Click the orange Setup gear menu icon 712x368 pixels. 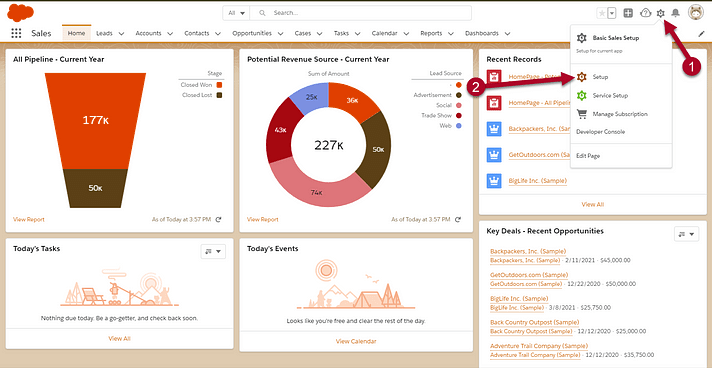(x=581, y=77)
